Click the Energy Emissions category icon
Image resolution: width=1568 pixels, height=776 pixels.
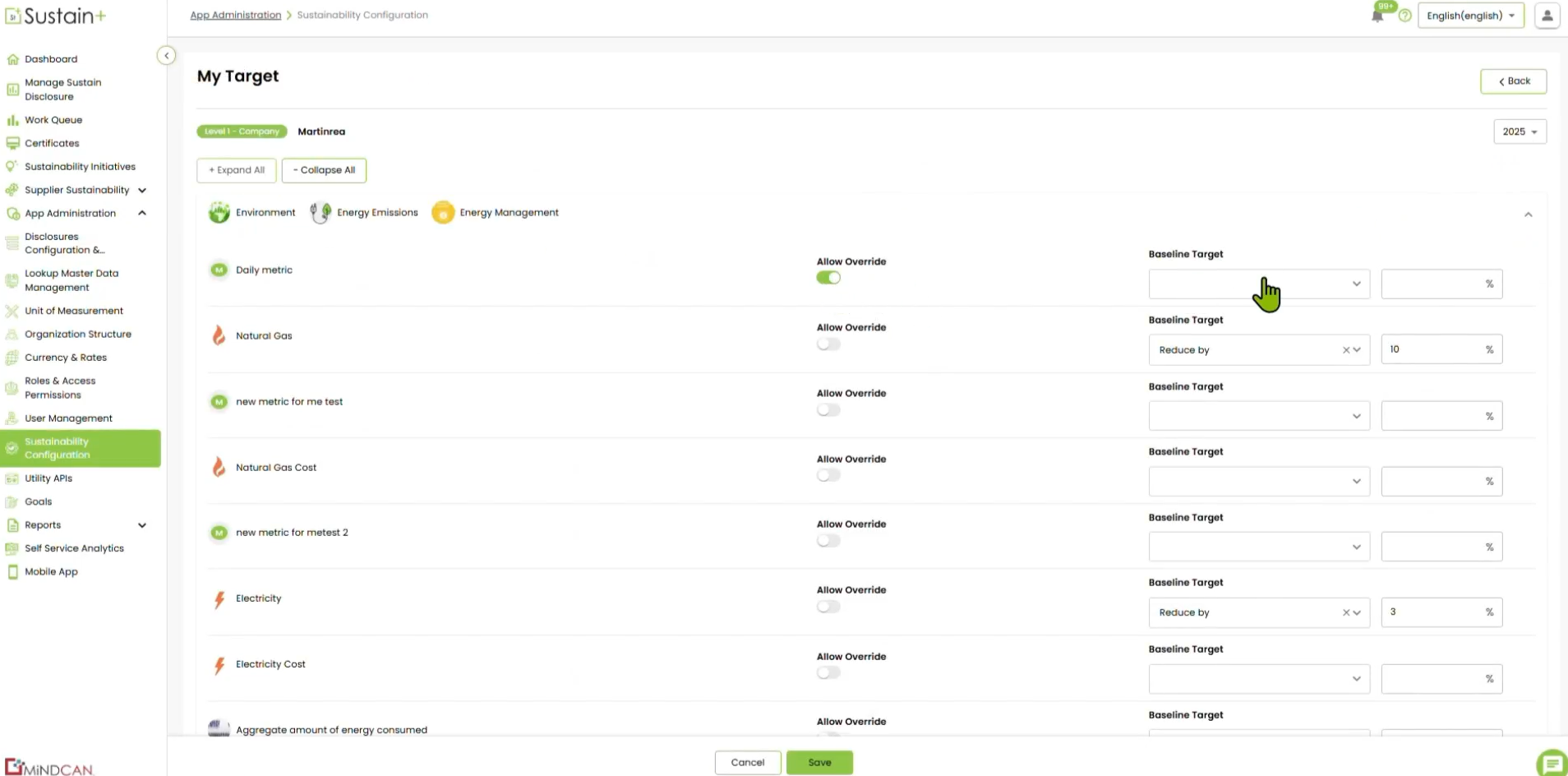[320, 213]
